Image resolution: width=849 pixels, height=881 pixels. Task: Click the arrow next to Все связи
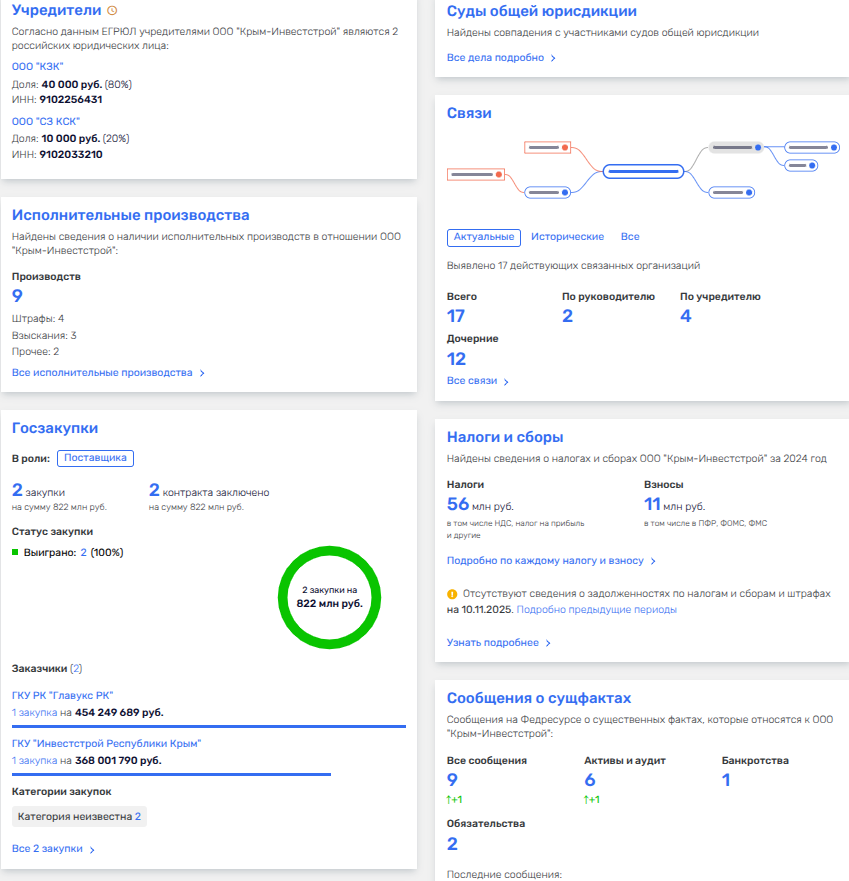coord(506,382)
